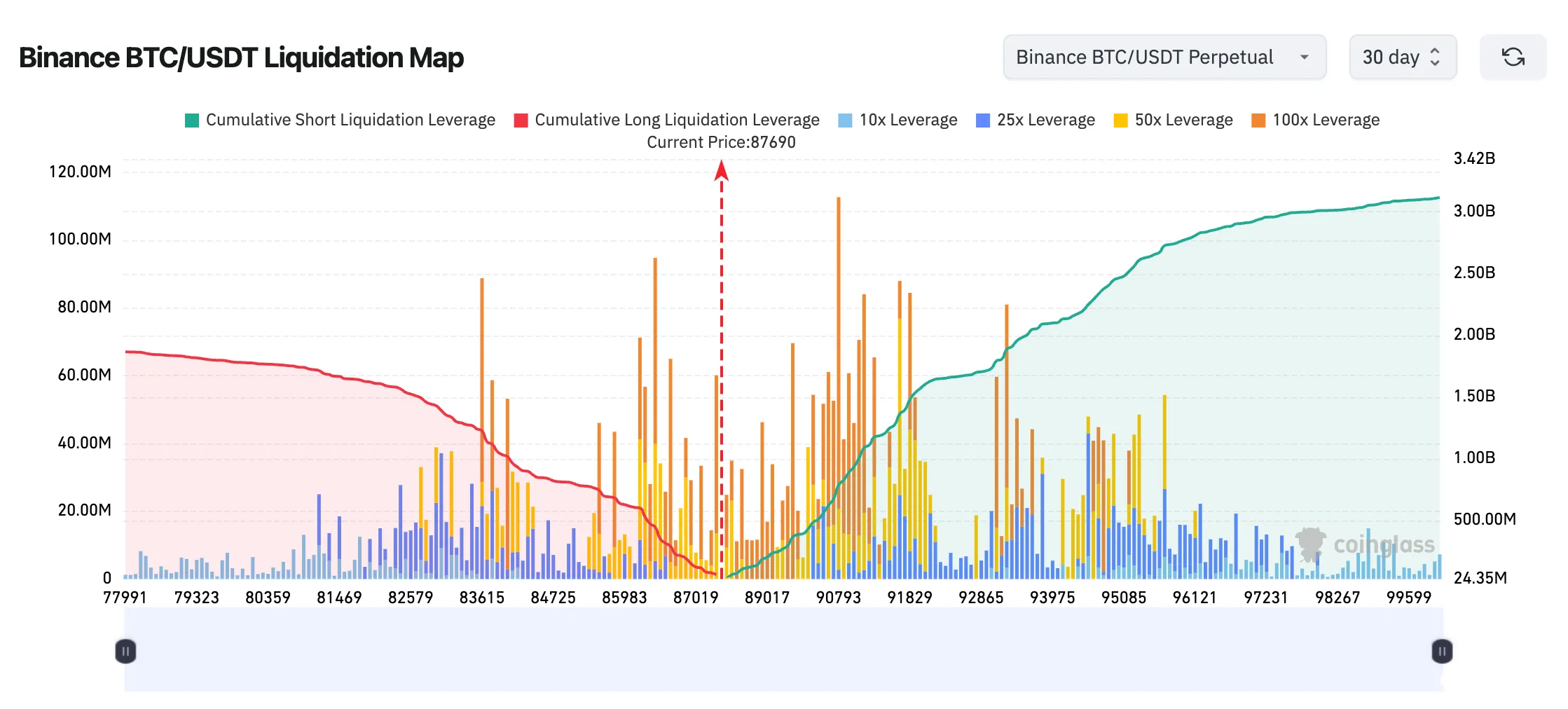
Task: Select the 10x Leverage legend label
Action: 909,120
